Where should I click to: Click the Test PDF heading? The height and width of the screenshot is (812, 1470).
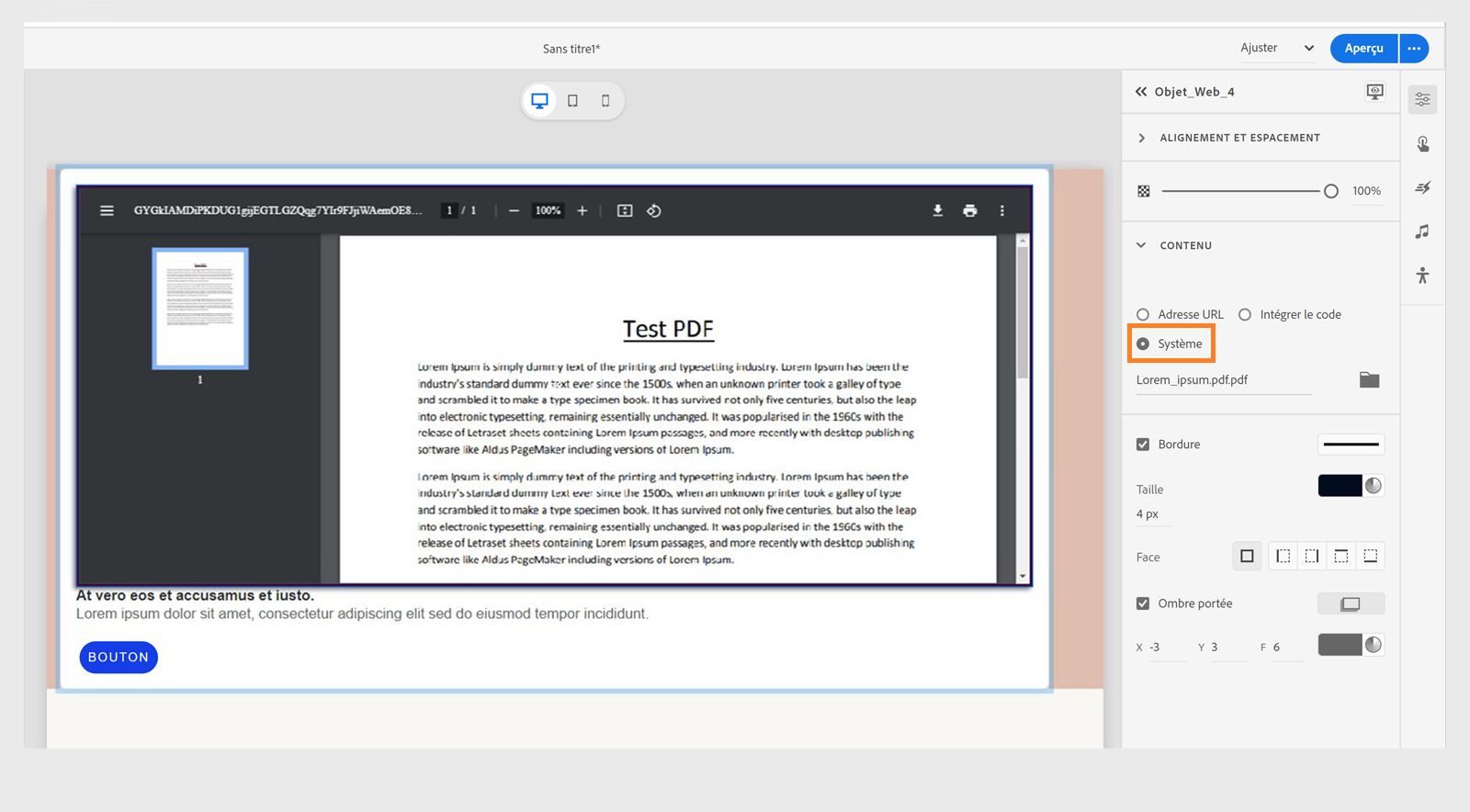click(x=668, y=329)
